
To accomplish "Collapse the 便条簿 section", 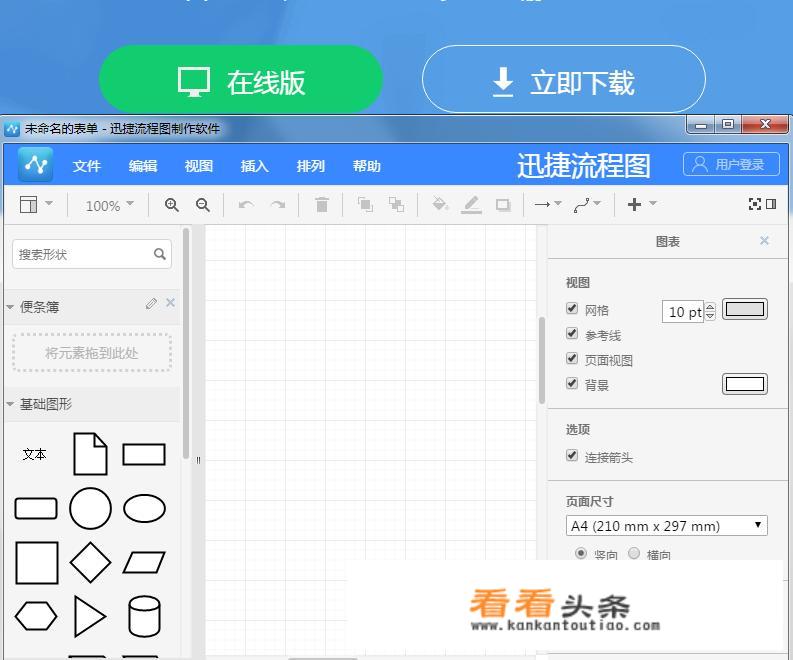I will [x=10, y=307].
